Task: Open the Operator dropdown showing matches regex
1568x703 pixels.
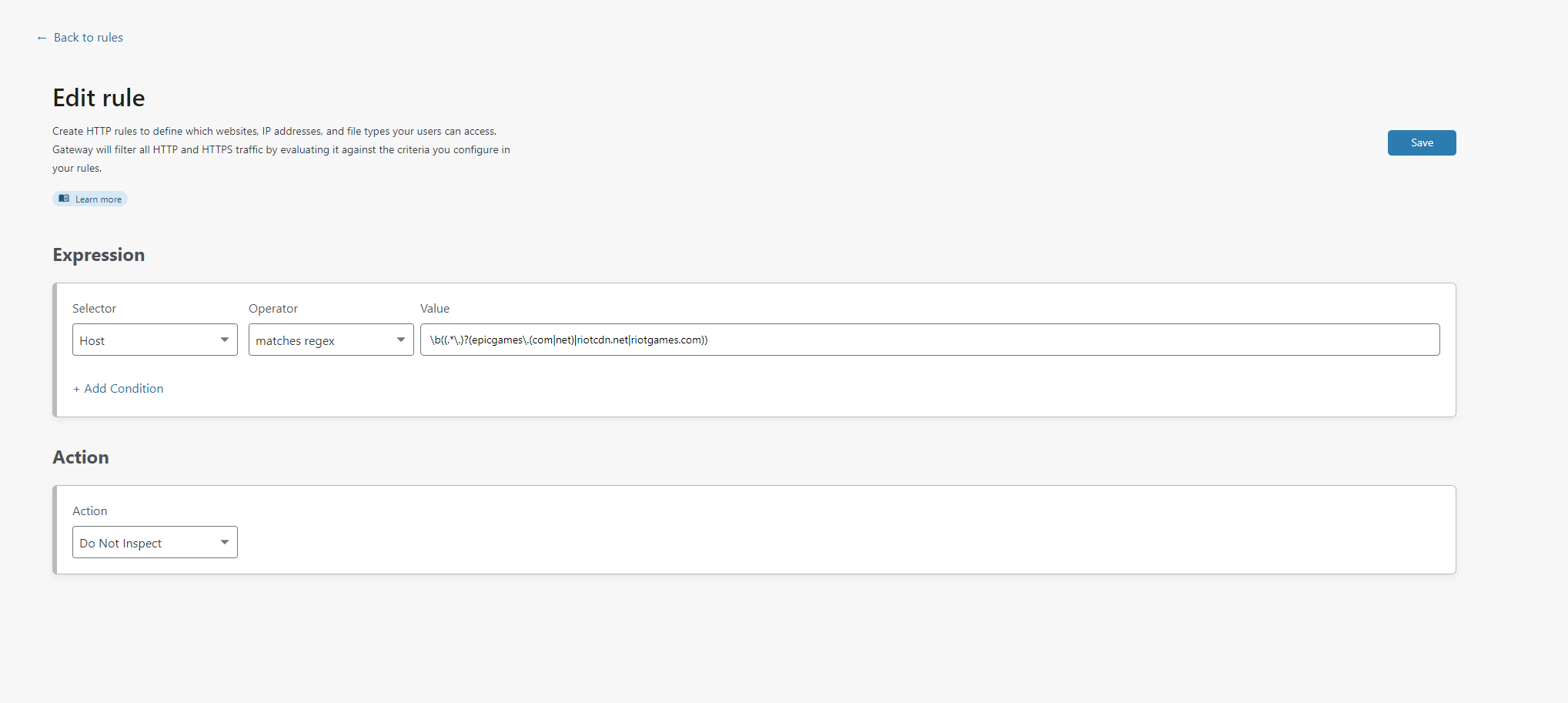Action: (x=331, y=340)
